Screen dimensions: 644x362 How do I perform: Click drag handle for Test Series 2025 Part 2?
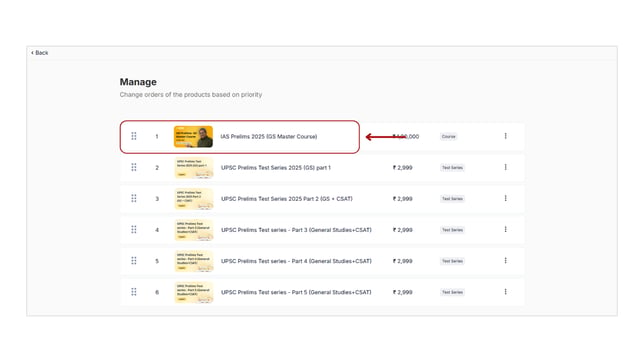point(134,198)
